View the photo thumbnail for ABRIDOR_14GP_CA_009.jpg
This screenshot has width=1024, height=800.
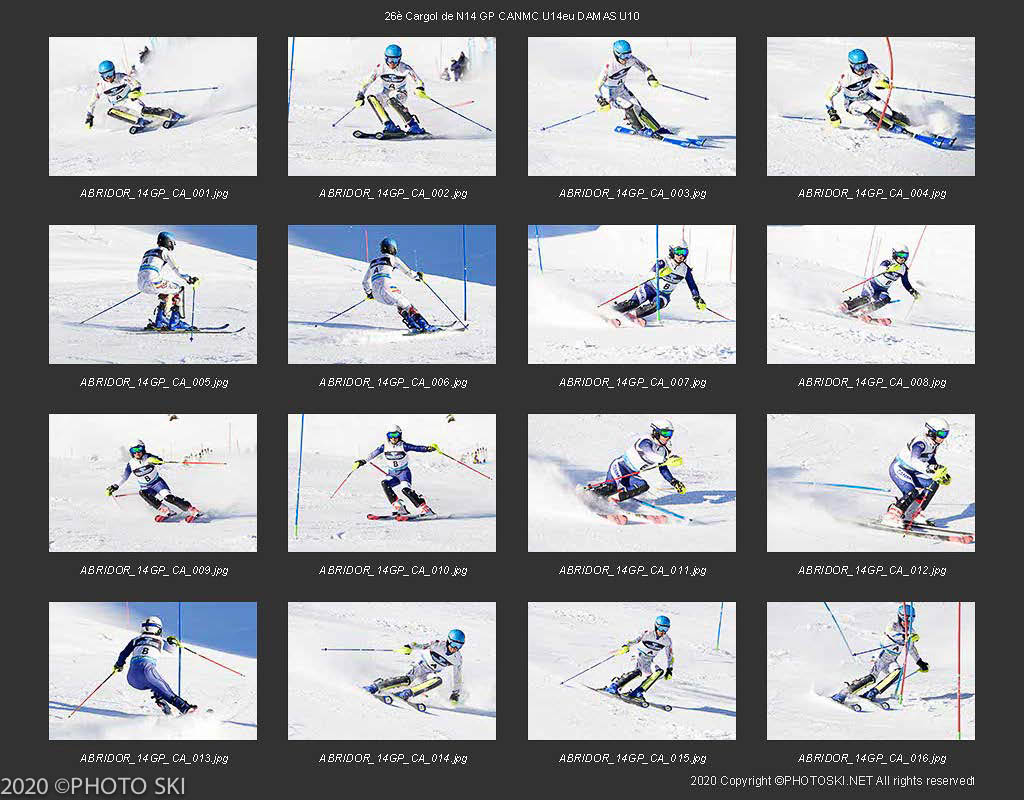153,483
